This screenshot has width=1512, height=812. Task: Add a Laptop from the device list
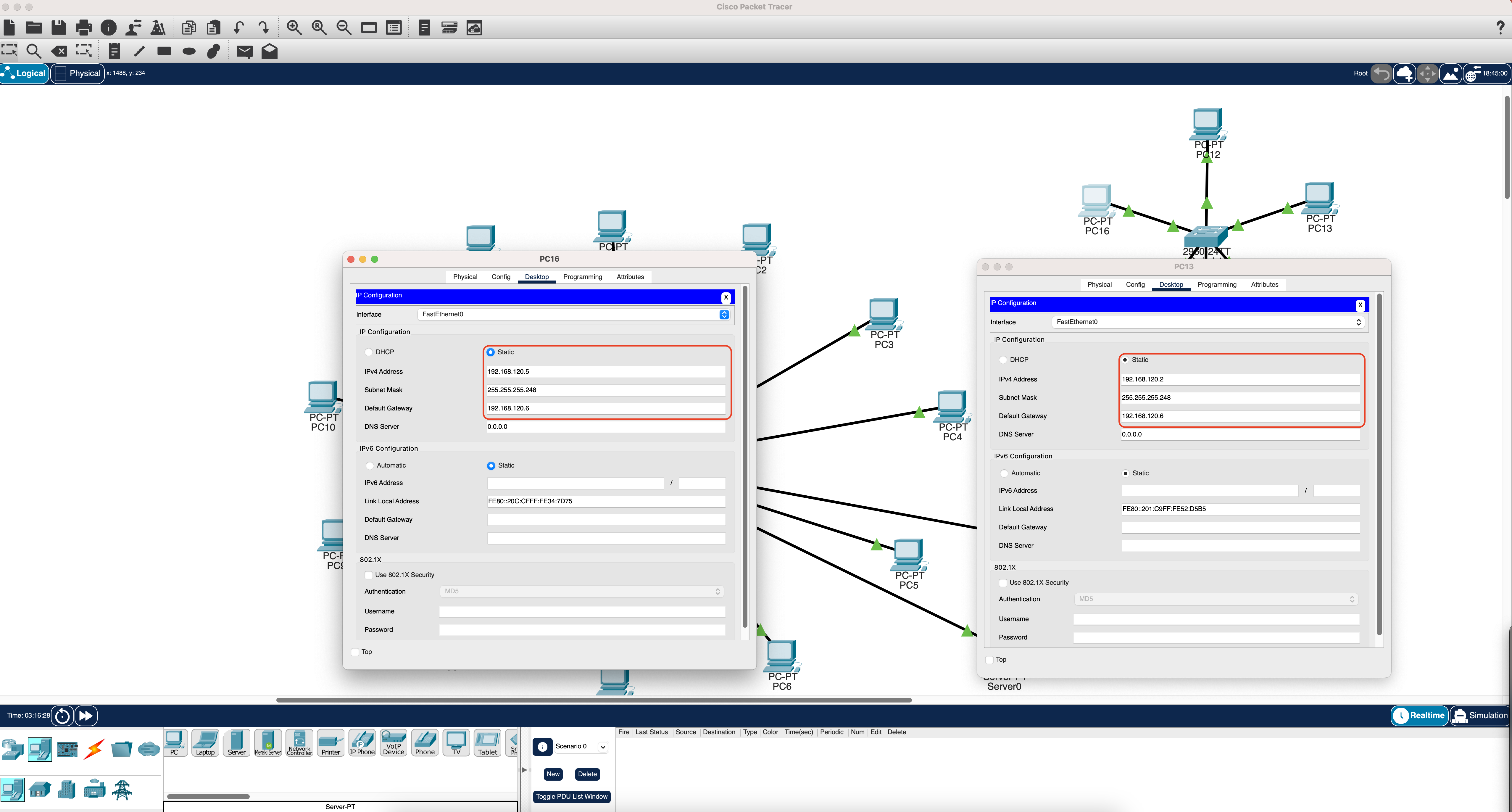(205, 743)
